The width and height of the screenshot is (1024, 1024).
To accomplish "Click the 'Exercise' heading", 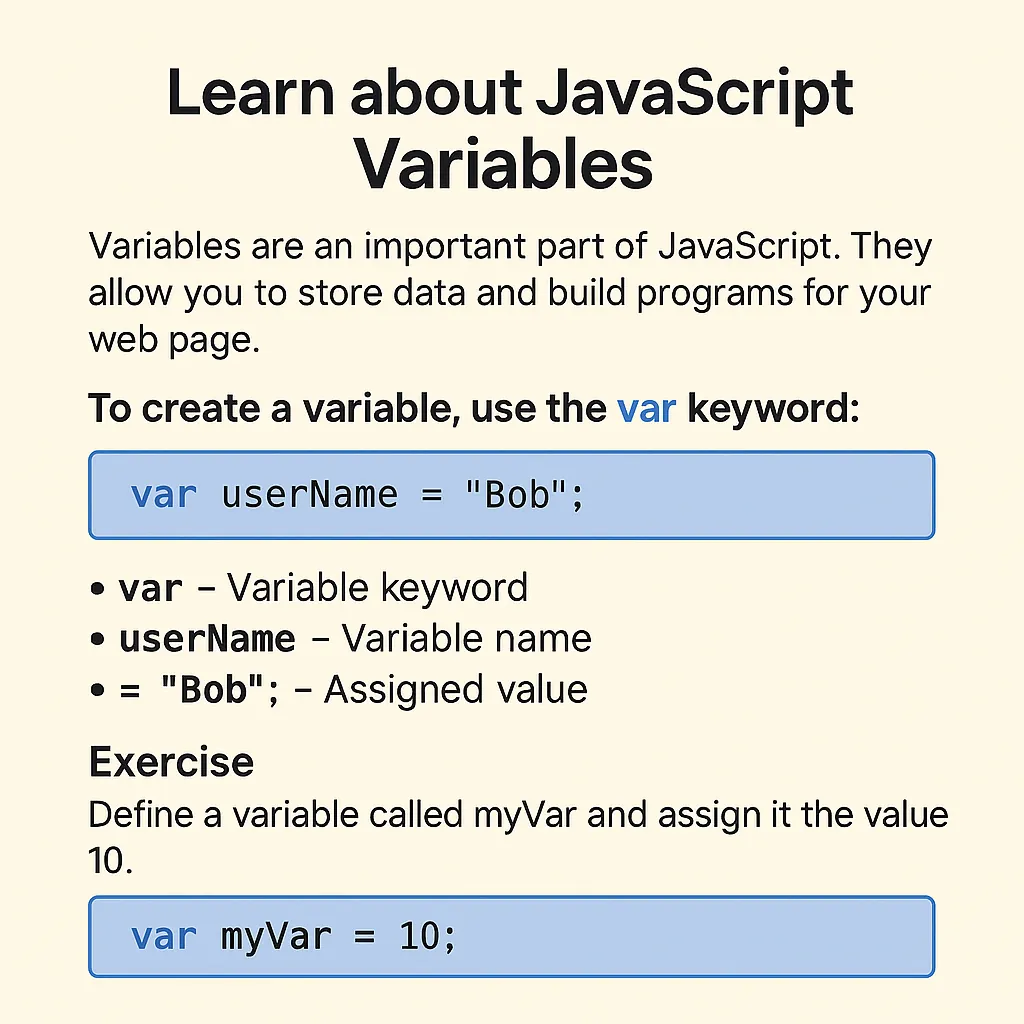I will click(x=171, y=761).
